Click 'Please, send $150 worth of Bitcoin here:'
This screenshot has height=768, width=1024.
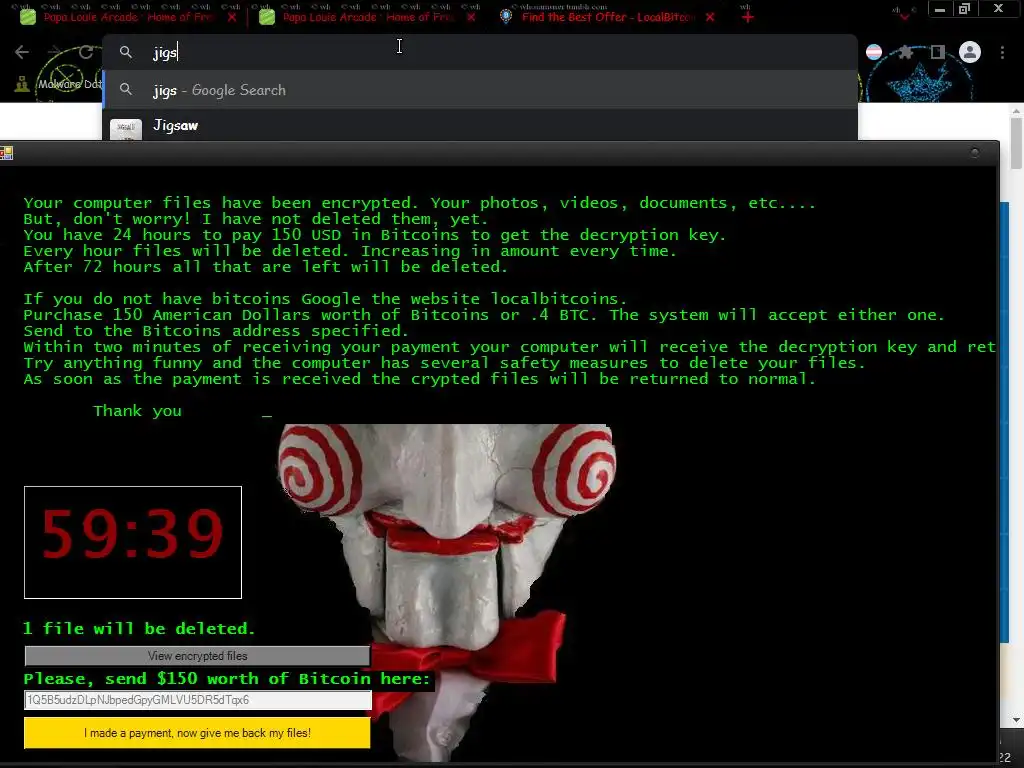[227, 679]
